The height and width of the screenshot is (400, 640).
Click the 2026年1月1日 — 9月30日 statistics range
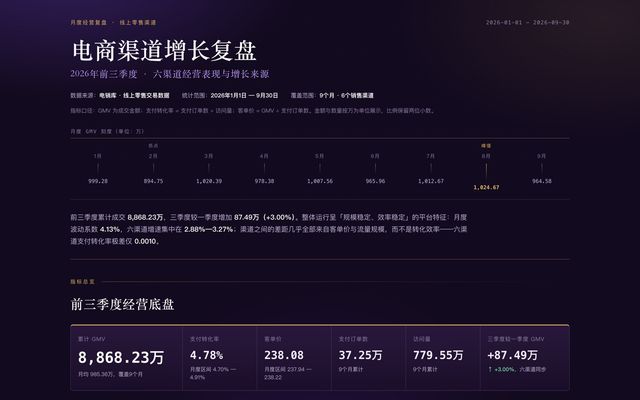click(x=244, y=96)
